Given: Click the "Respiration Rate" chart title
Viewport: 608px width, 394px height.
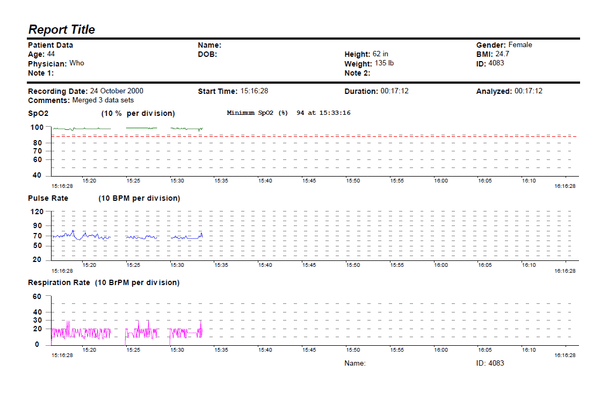Looking at the screenshot, I should click(59, 283).
